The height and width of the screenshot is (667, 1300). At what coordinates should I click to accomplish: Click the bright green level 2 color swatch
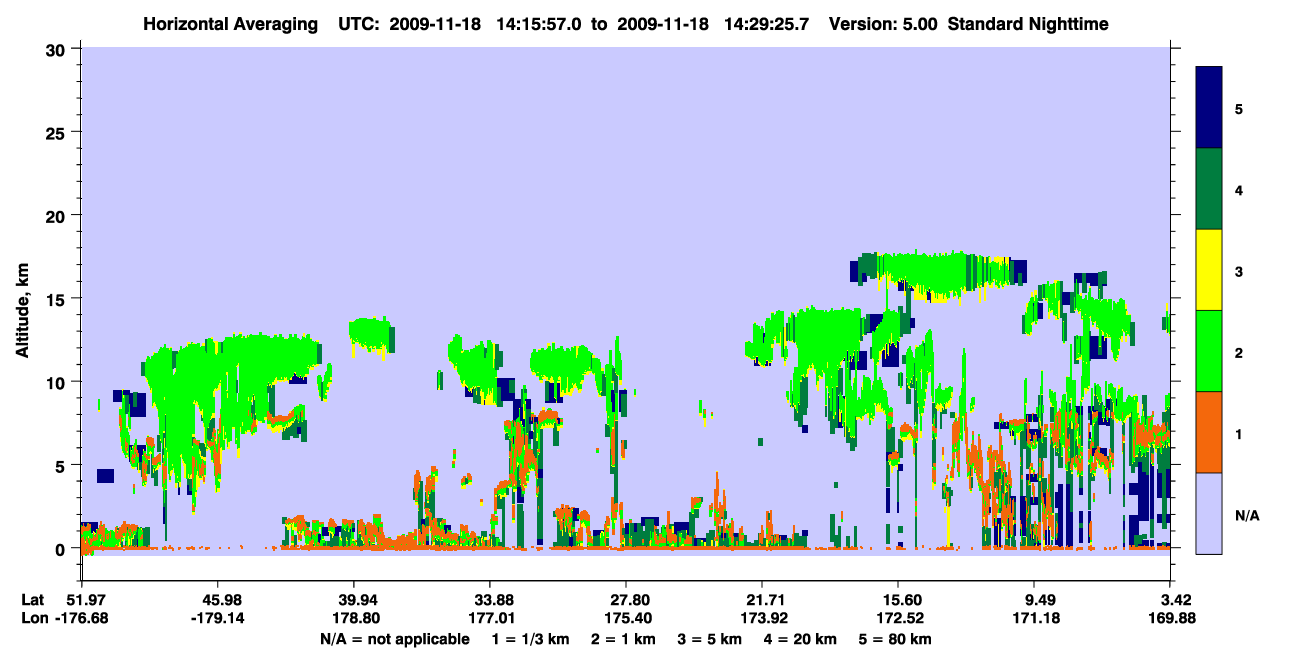click(1209, 351)
